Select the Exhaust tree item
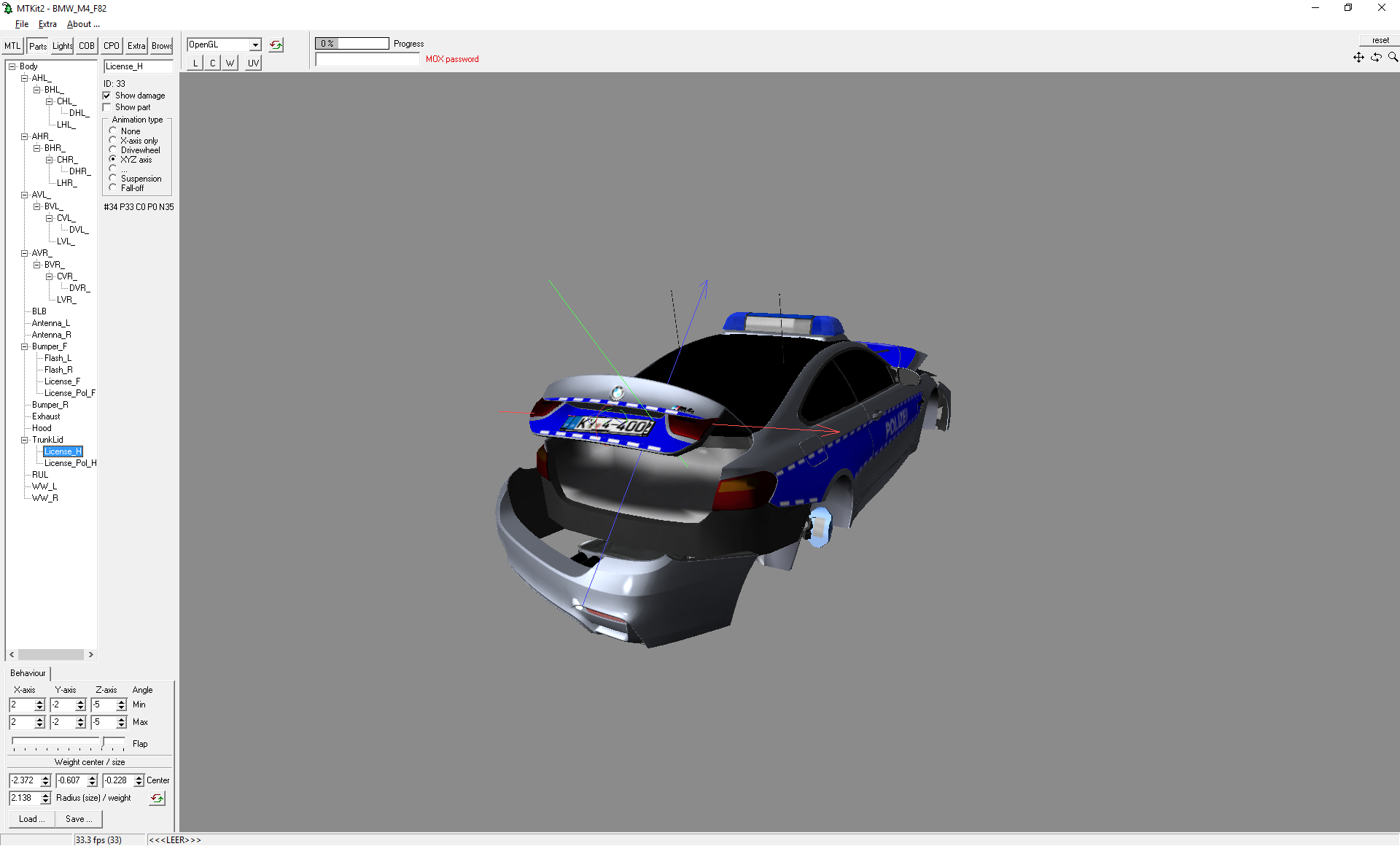The image size is (1400, 846). [x=46, y=416]
